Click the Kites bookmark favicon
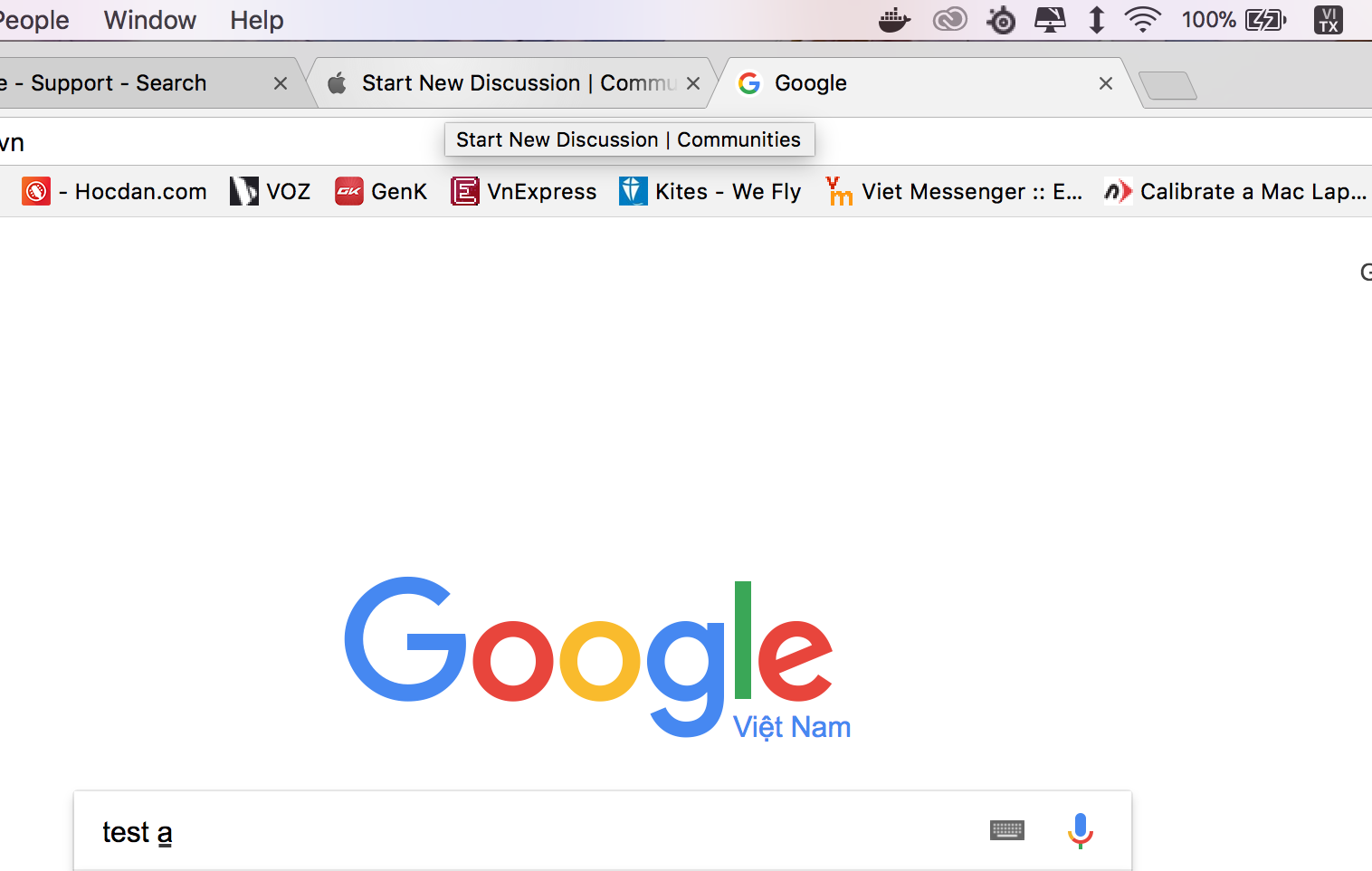This screenshot has height=871, width=1372. 634,191
